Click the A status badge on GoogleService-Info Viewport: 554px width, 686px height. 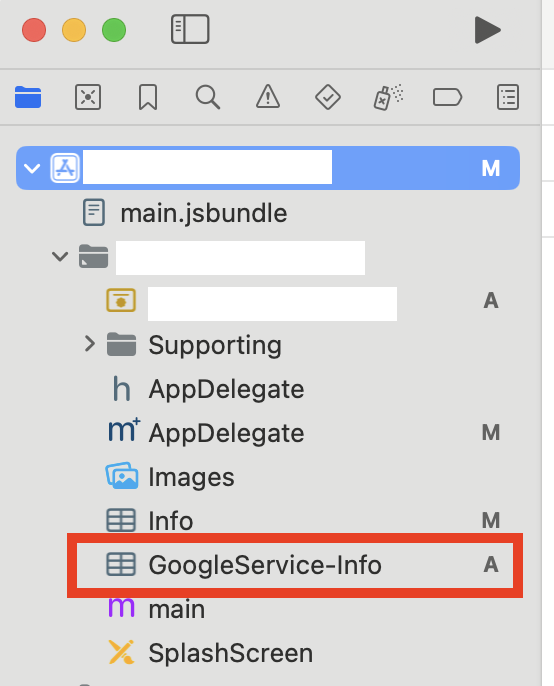click(491, 564)
